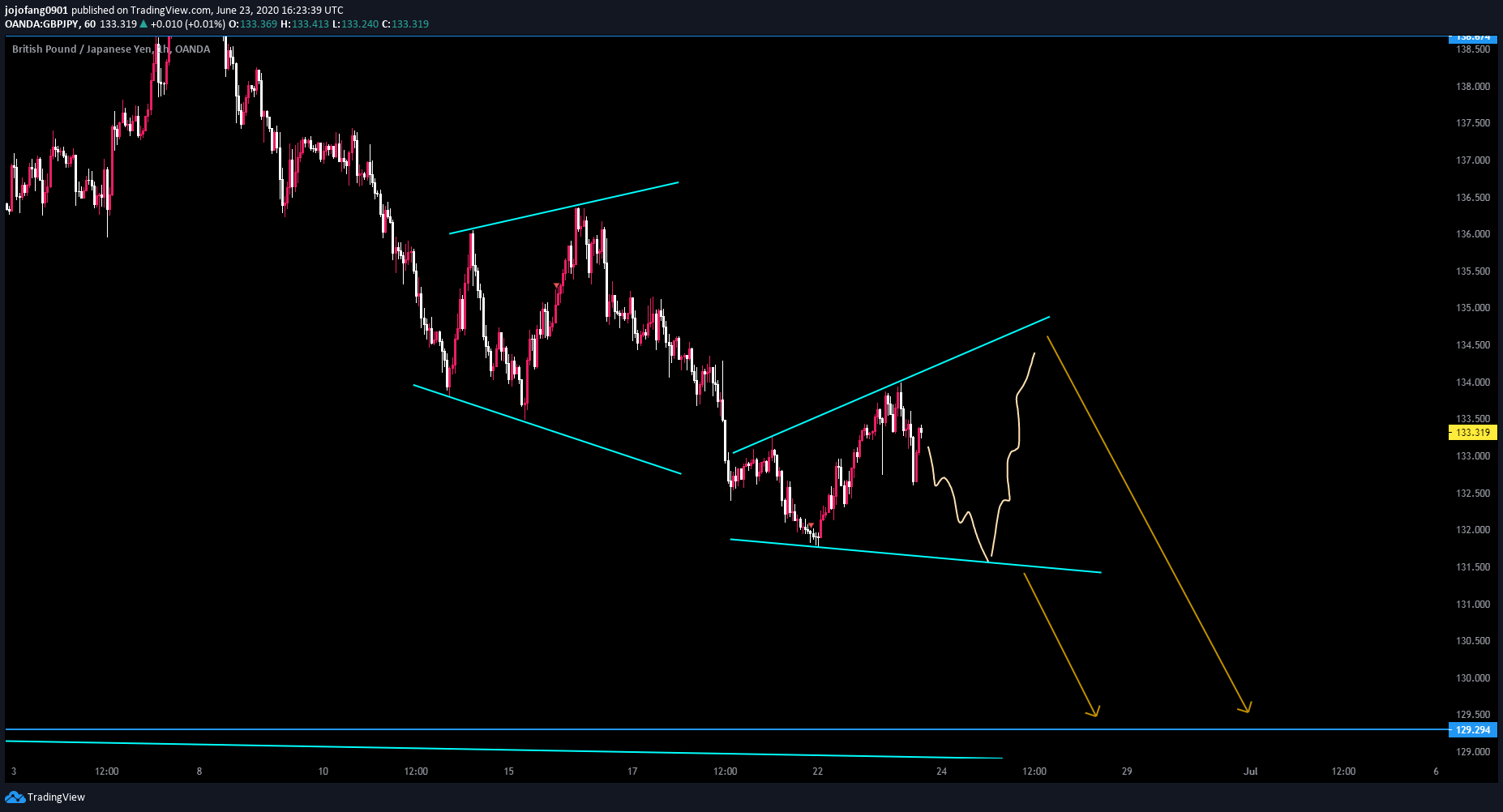Click the 136.500 price axis label
This screenshot has height=812, width=1503.
coord(1473,198)
